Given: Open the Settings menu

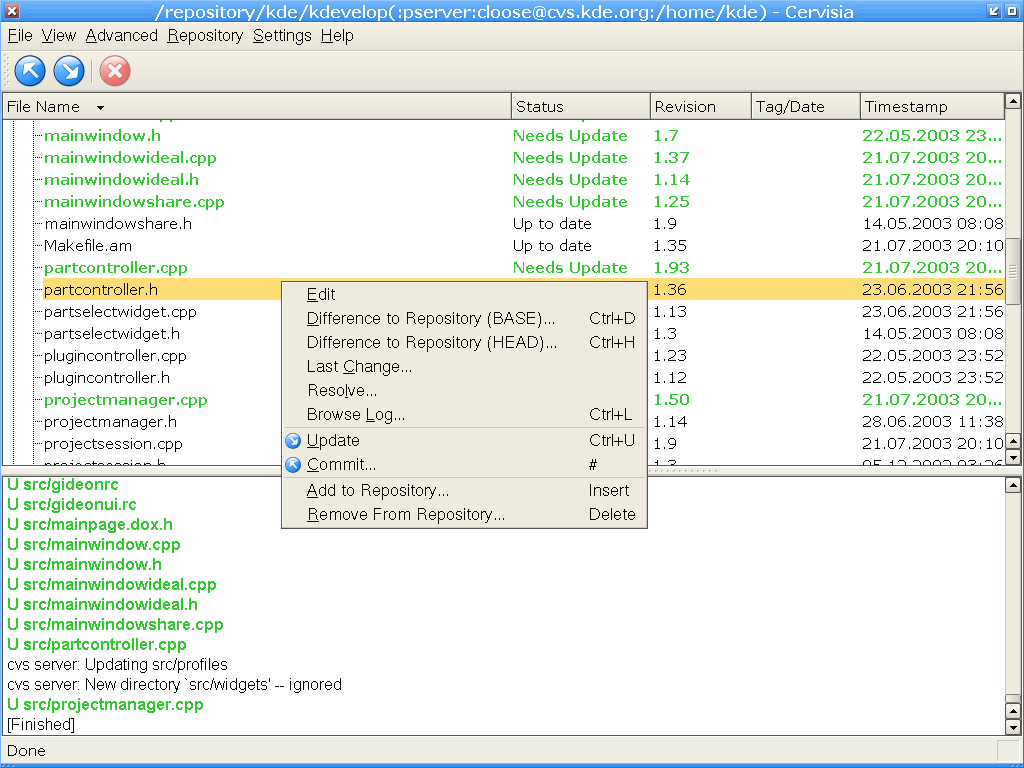Looking at the screenshot, I should pos(282,36).
